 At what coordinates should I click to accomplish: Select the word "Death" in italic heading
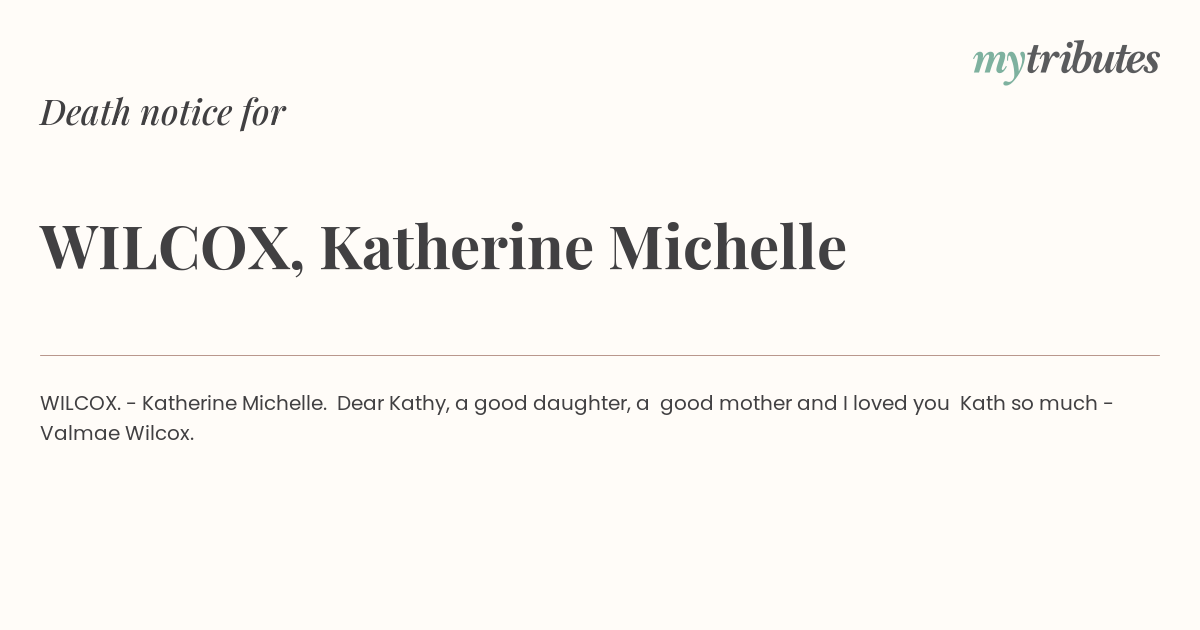[85, 113]
